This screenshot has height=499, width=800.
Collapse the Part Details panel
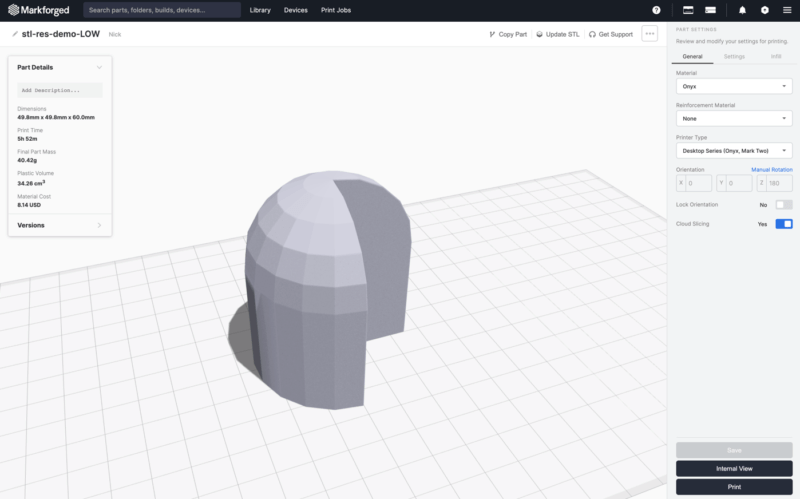click(x=99, y=67)
